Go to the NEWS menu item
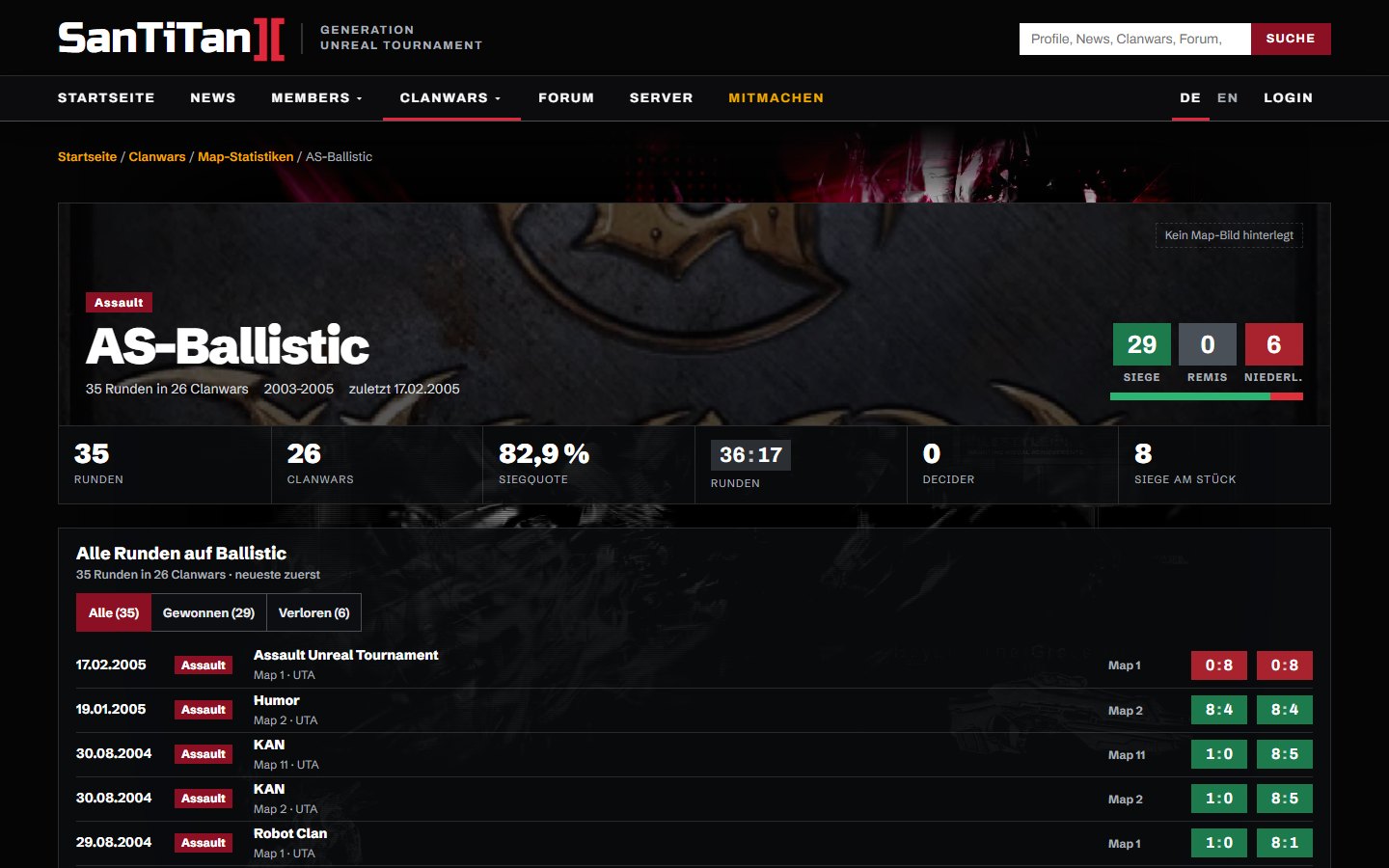The height and width of the screenshot is (868, 1389). point(213,97)
